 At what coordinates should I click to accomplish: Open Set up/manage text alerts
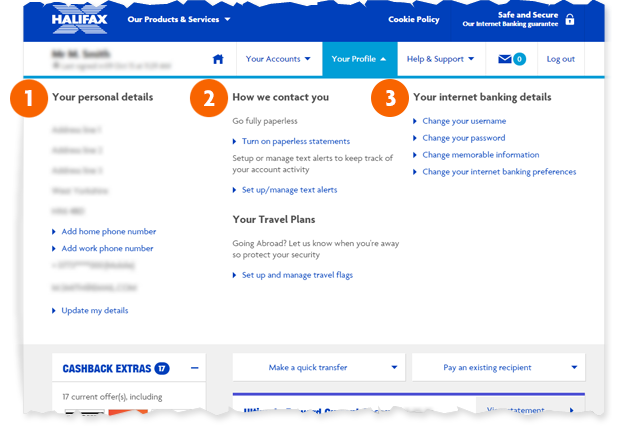(x=290, y=190)
